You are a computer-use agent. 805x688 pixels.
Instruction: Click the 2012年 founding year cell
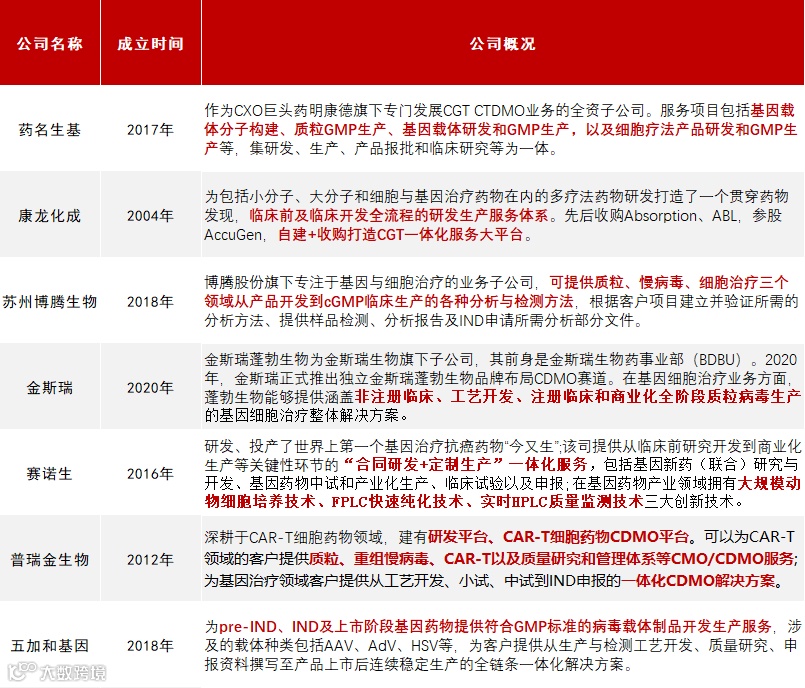pyautogui.click(x=150, y=560)
